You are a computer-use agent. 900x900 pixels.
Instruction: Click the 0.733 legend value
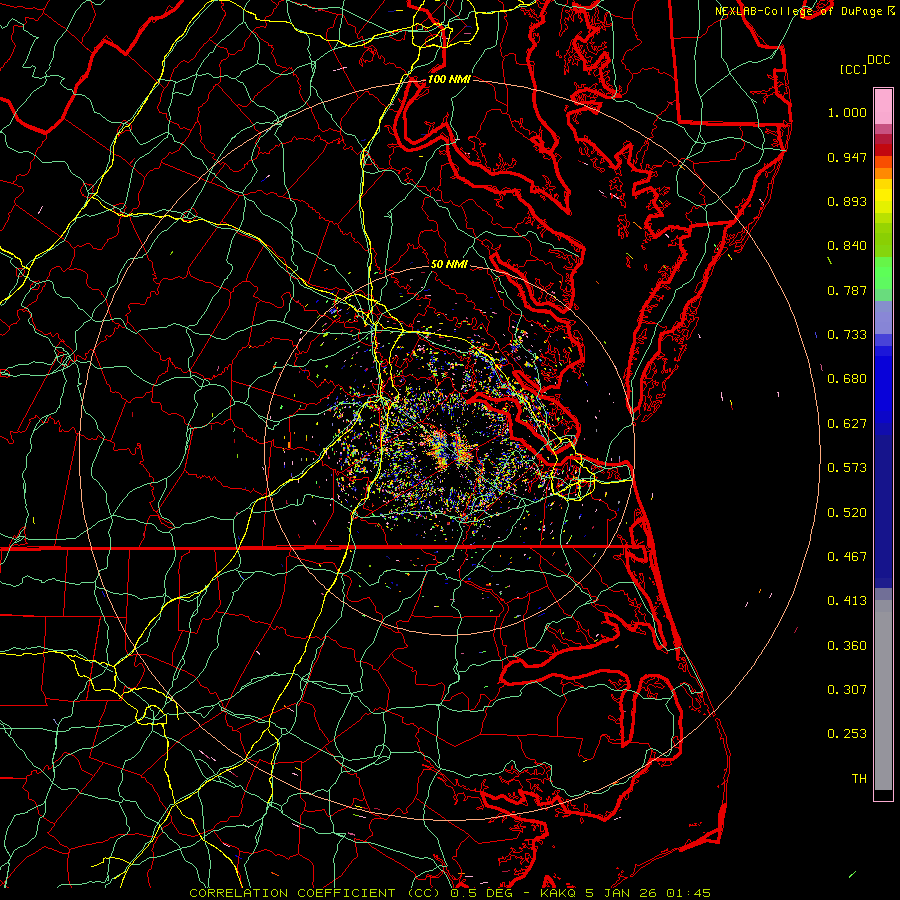coord(847,335)
